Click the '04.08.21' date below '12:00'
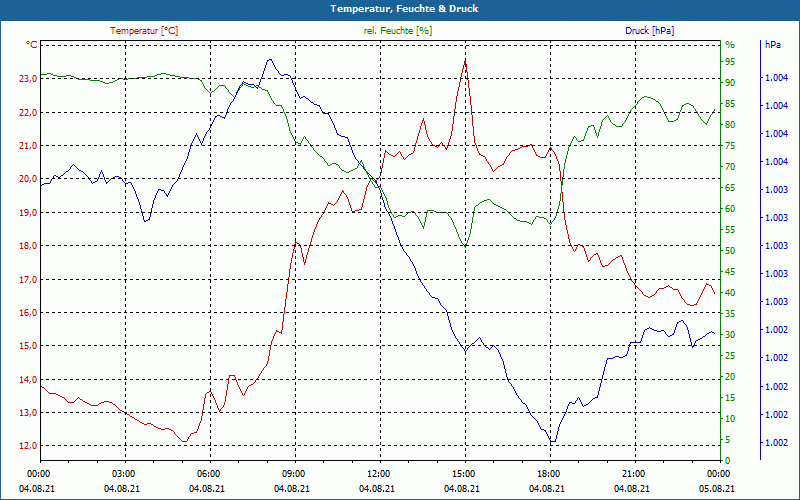The height and width of the screenshot is (500, 800). [x=377, y=489]
